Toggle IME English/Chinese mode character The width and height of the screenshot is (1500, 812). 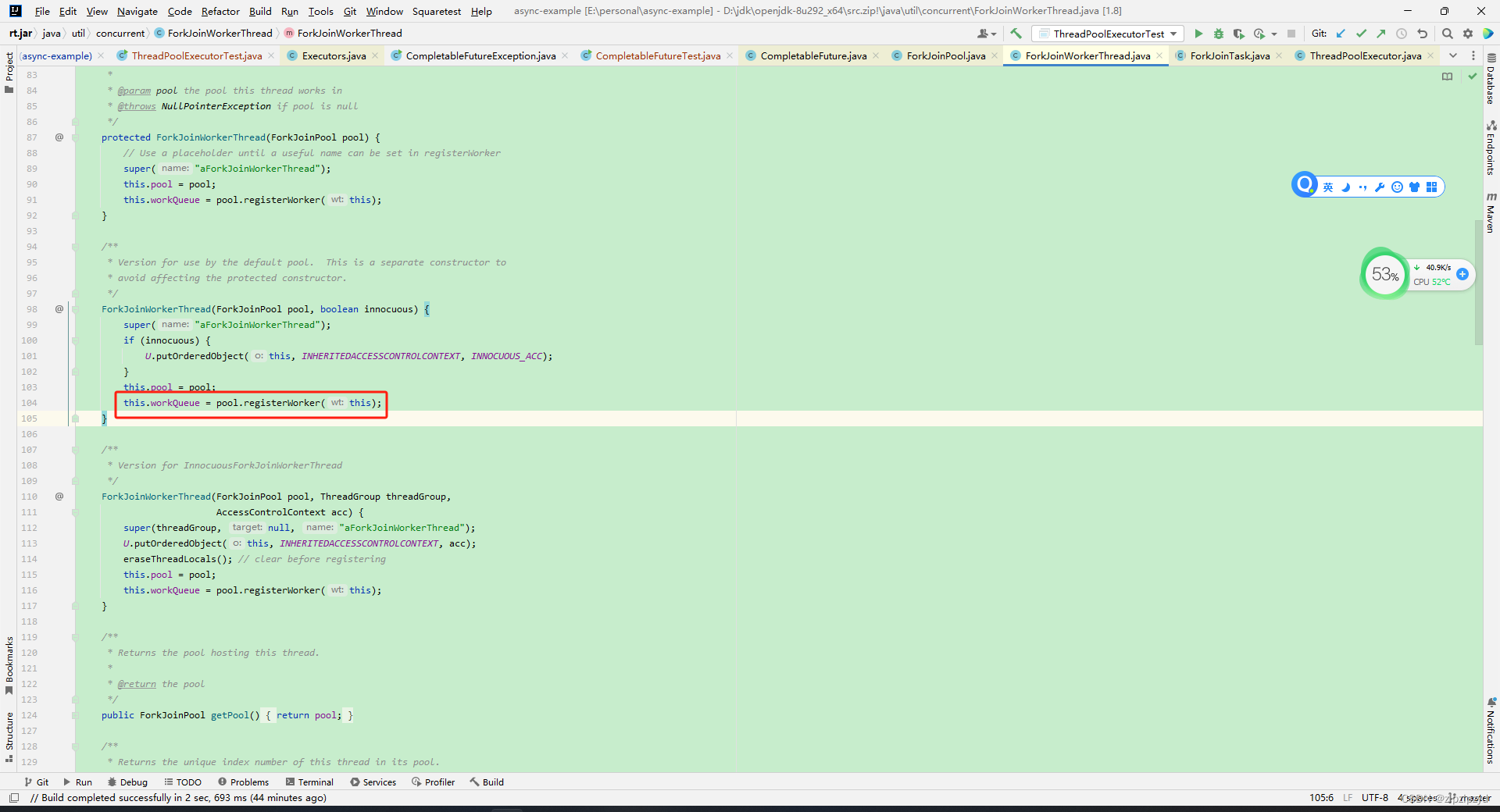[1328, 187]
